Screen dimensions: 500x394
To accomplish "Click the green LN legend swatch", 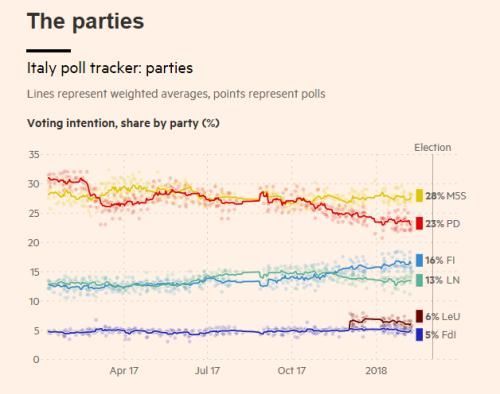I will tap(419, 280).
